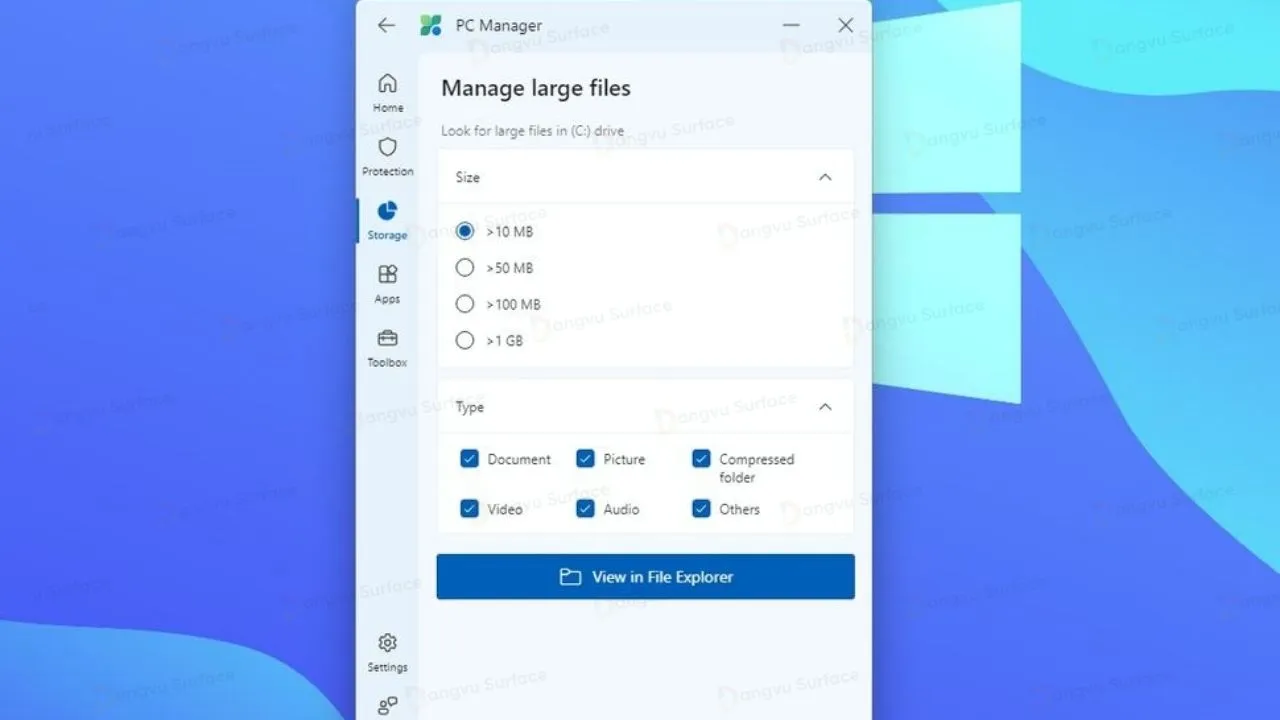The height and width of the screenshot is (720, 1280).
Task: Close the PC Manager window
Action: [x=845, y=26]
